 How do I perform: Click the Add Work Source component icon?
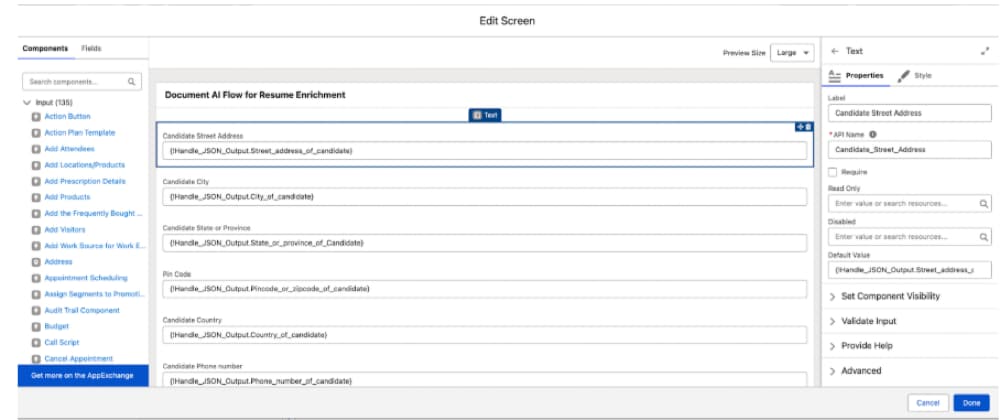(36, 246)
